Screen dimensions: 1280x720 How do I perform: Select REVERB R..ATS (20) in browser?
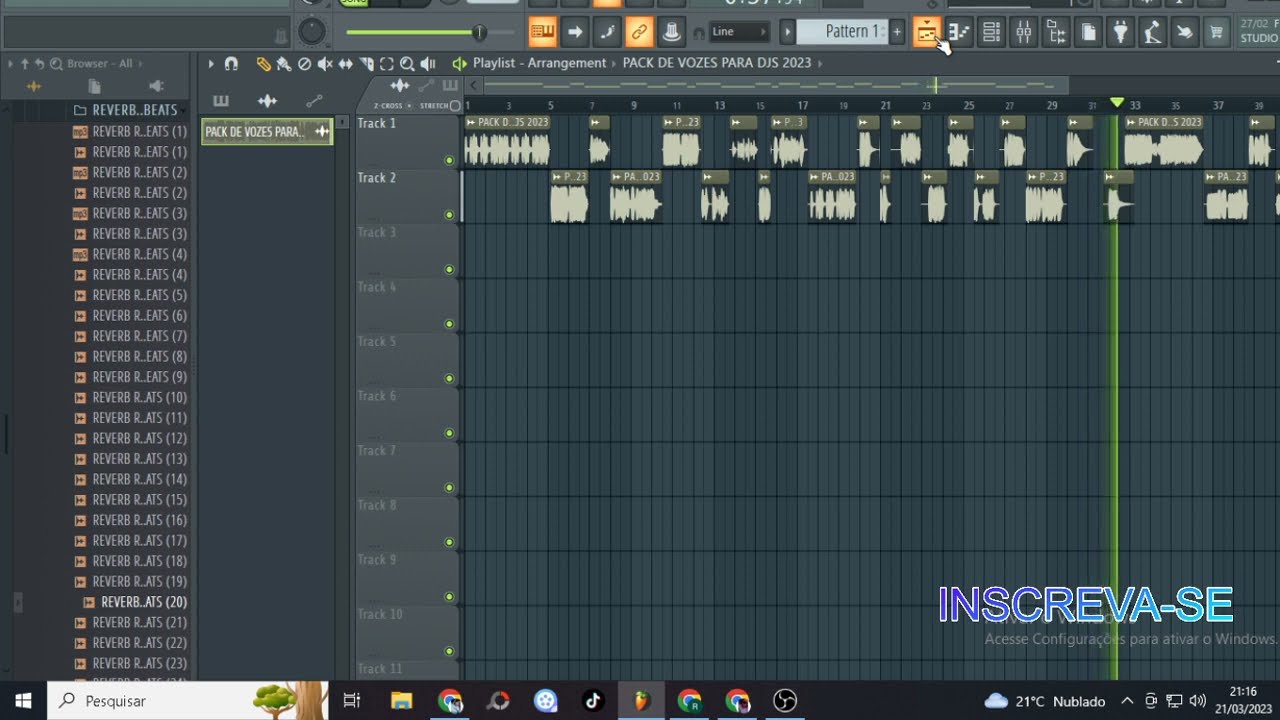click(135, 602)
